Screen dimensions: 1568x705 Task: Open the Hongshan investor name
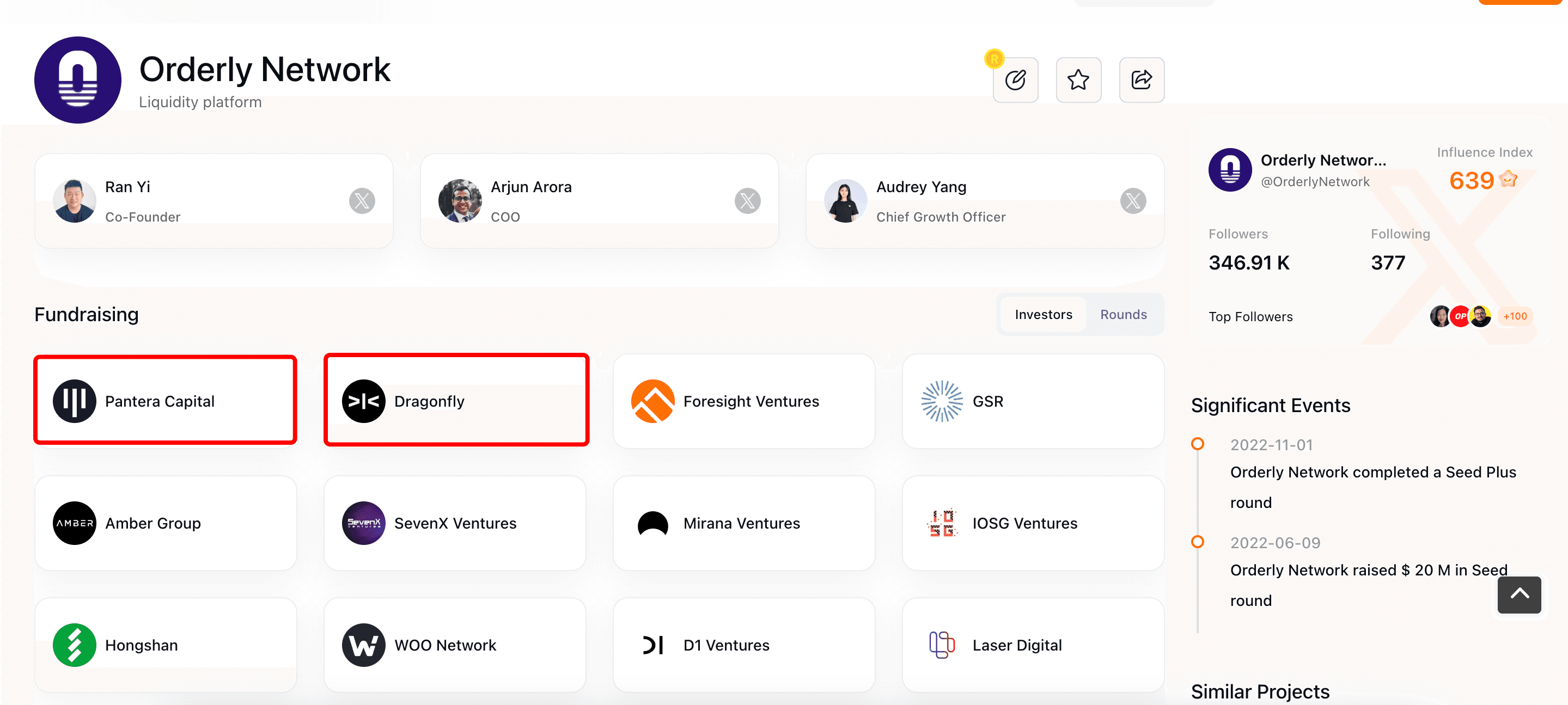pos(141,646)
